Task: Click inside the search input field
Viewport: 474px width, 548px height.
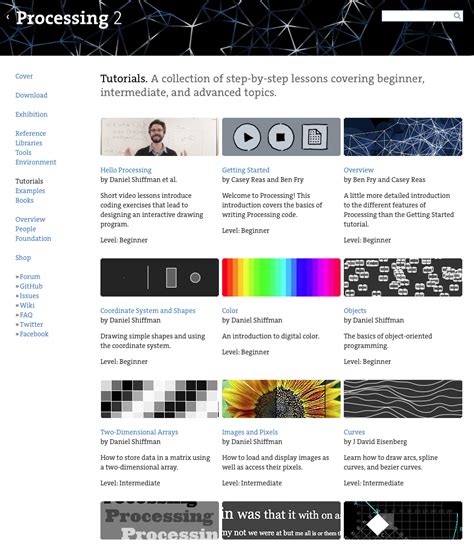Action: coord(417,16)
